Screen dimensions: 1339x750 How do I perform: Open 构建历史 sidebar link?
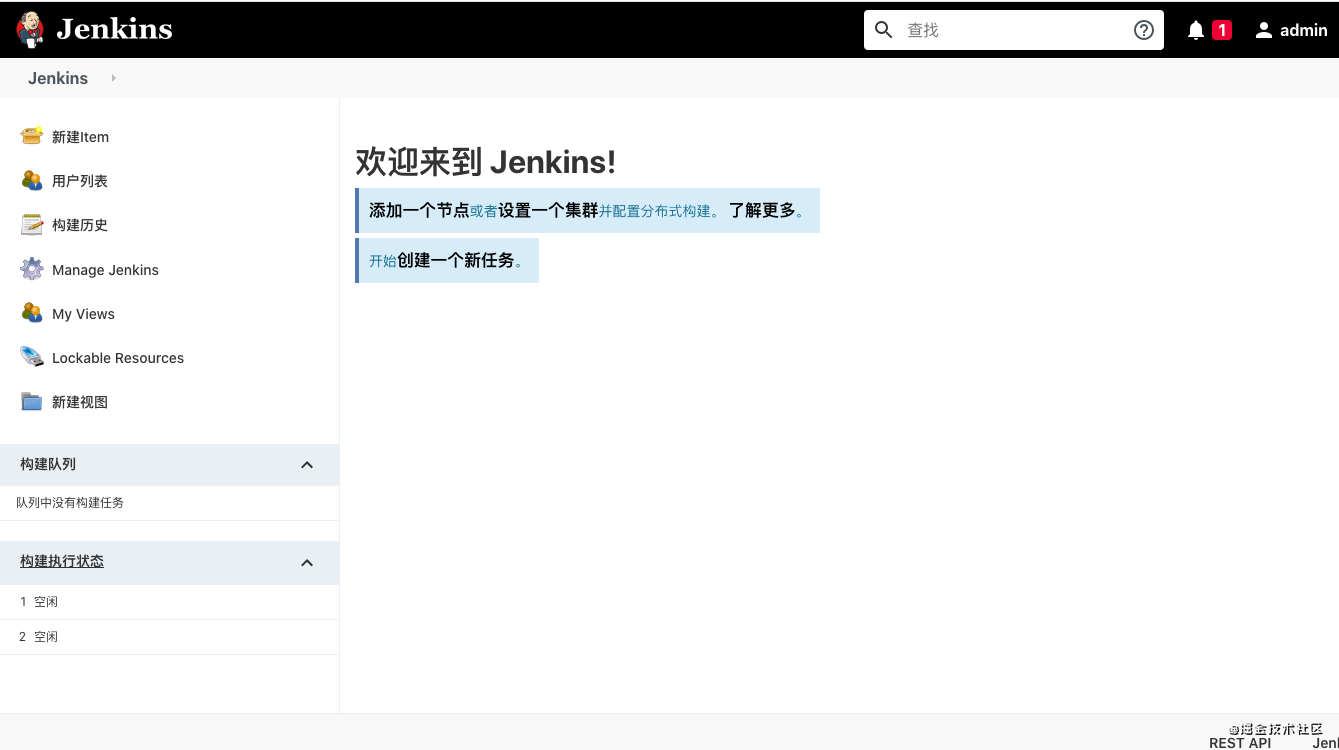tap(80, 225)
